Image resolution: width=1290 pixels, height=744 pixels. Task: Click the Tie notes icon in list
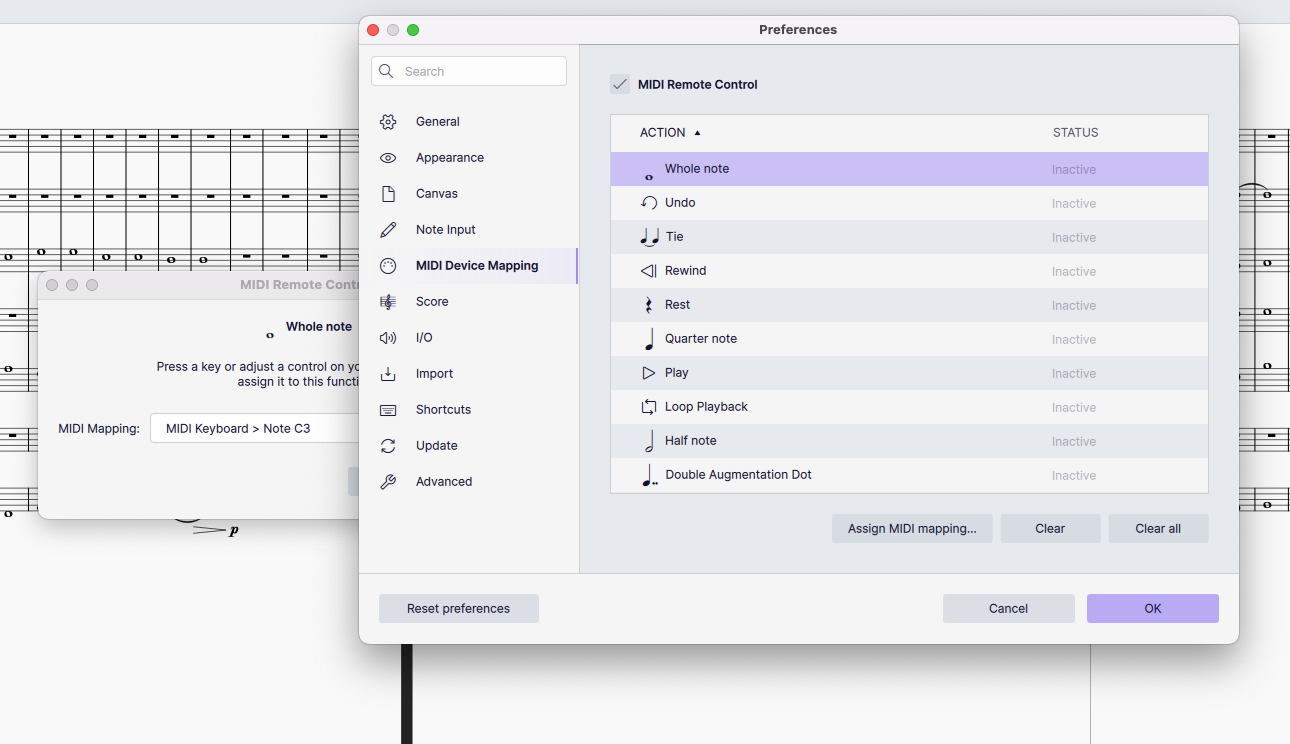coord(649,237)
